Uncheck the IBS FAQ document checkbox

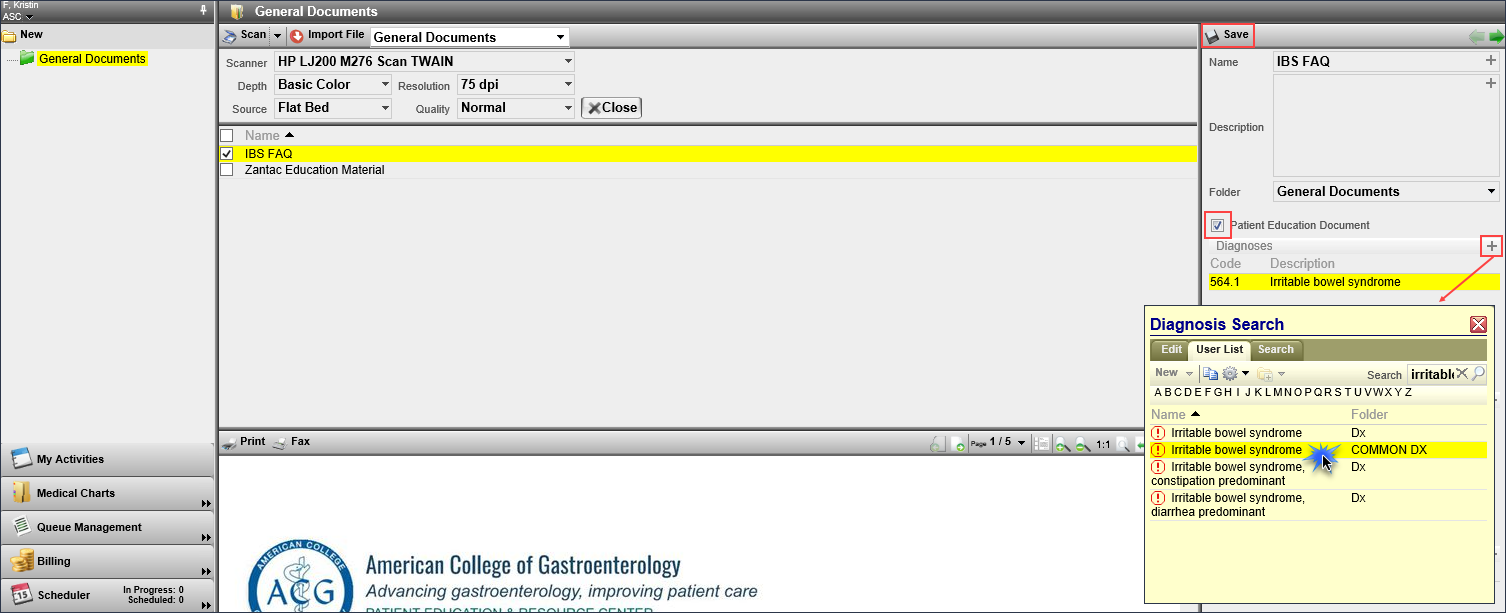[x=227, y=153]
